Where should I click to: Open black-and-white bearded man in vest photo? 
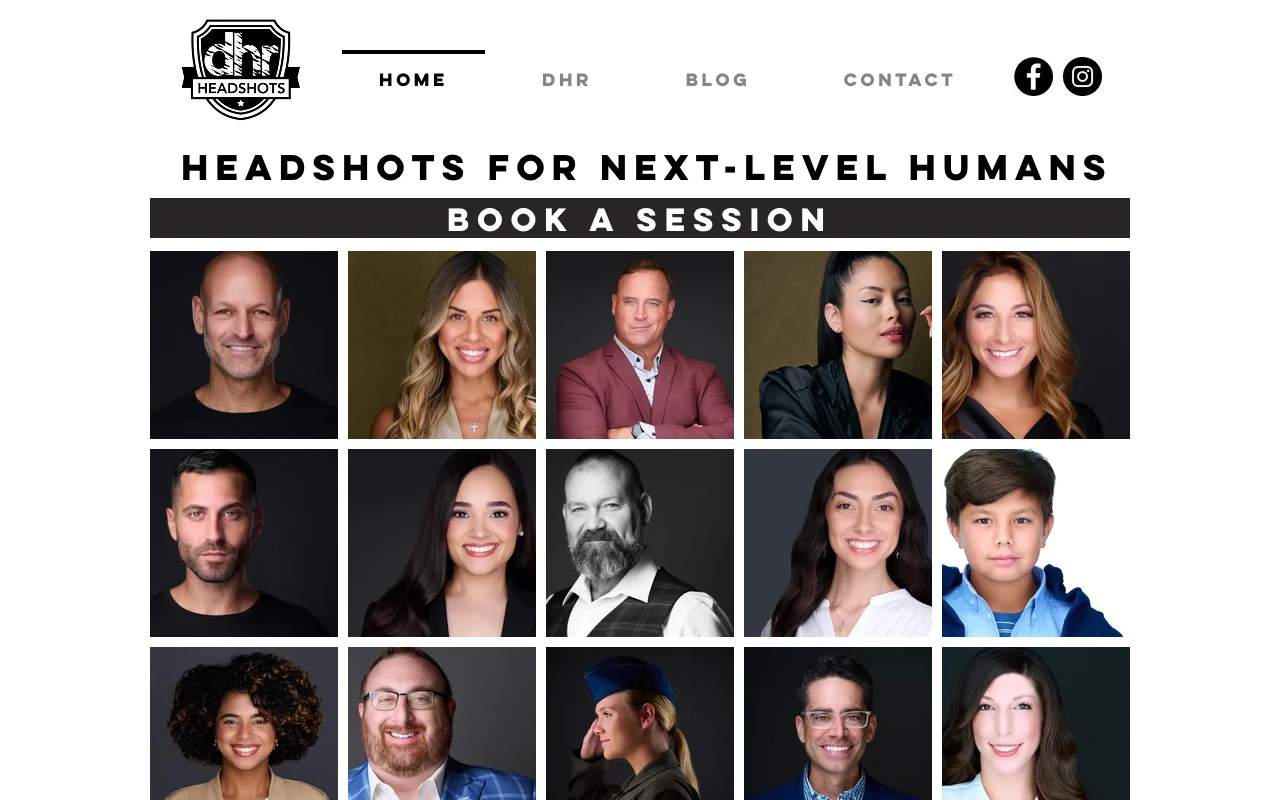[640, 543]
